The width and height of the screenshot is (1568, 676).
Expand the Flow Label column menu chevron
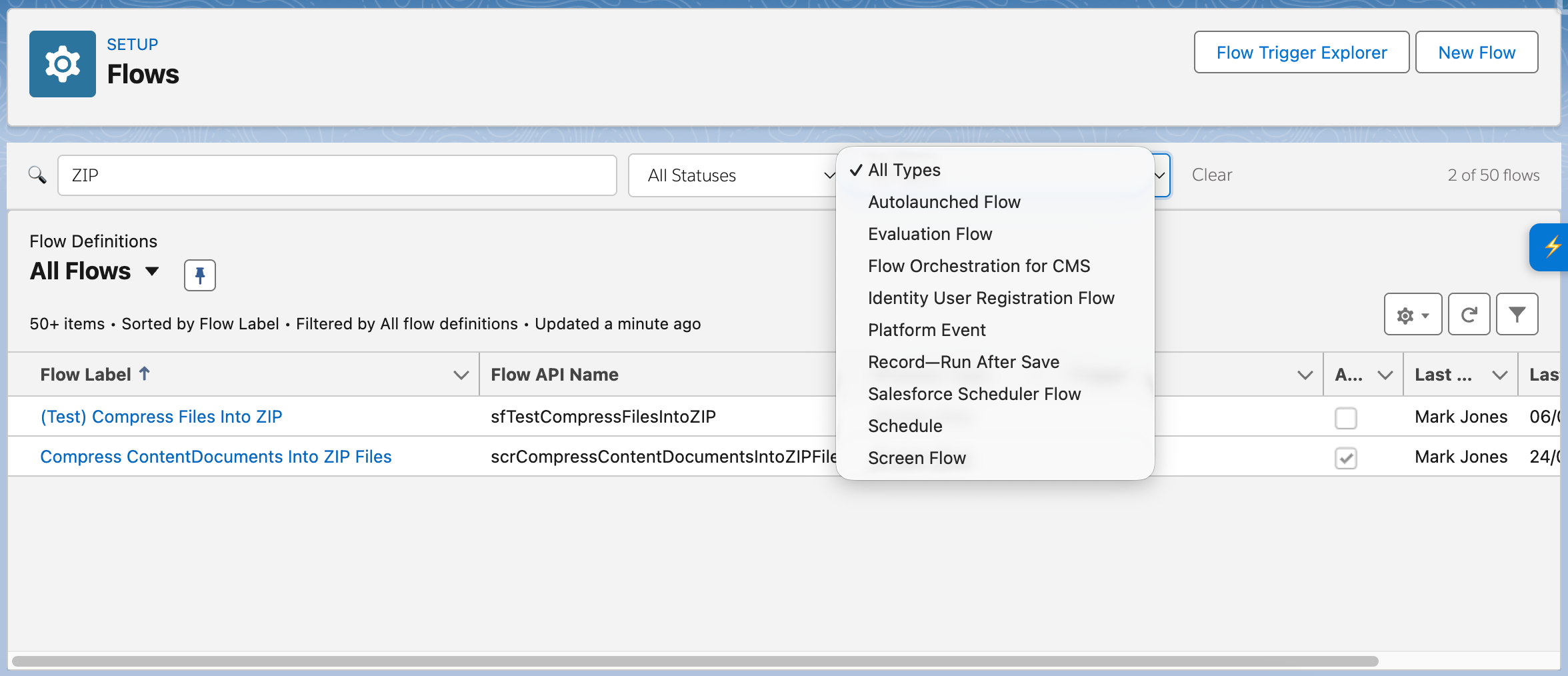click(461, 375)
